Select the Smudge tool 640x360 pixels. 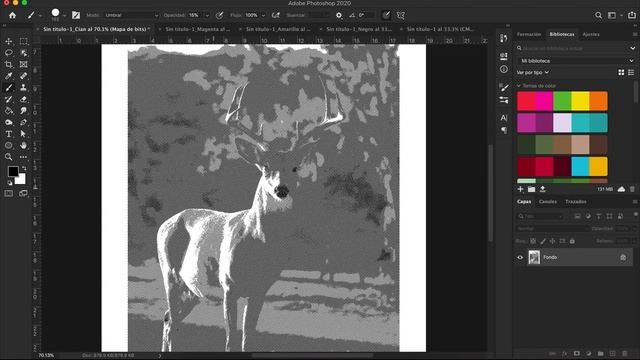click(x=23, y=111)
